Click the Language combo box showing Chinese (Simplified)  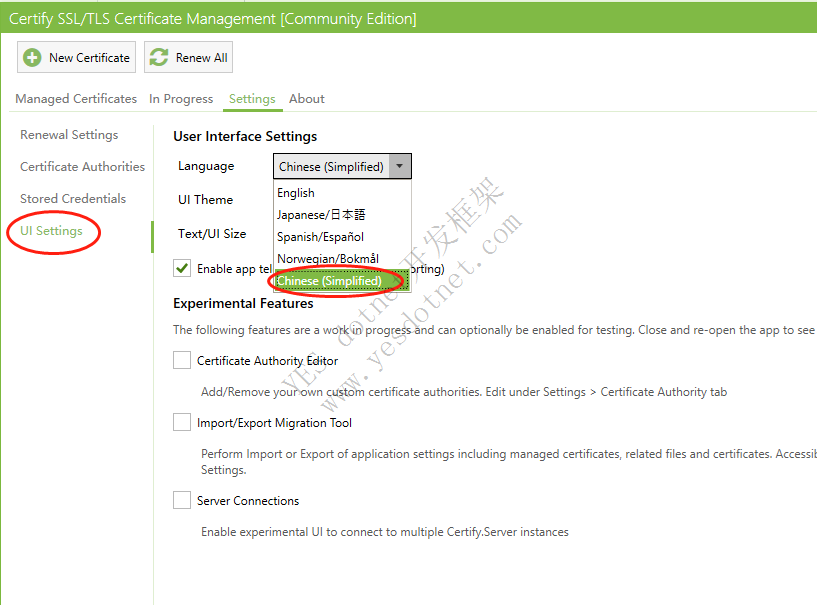point(342,166)
